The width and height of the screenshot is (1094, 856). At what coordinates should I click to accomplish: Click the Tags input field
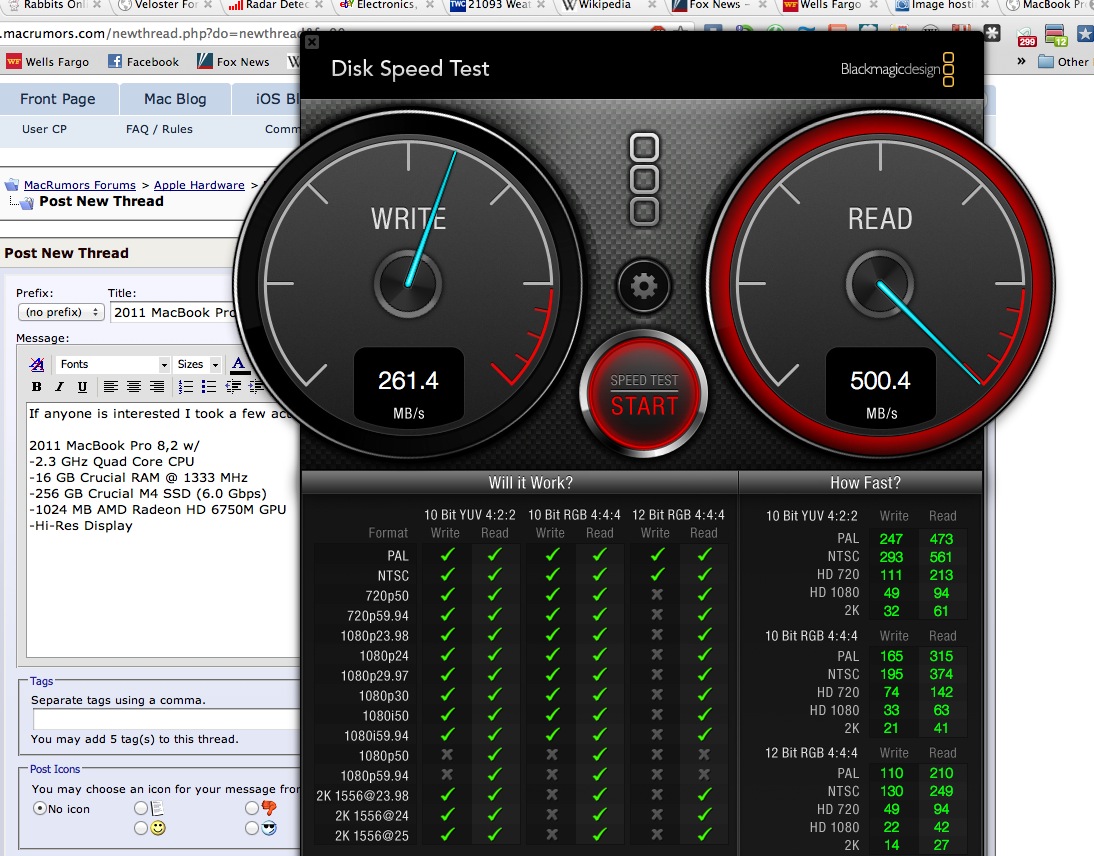(166, 719)
